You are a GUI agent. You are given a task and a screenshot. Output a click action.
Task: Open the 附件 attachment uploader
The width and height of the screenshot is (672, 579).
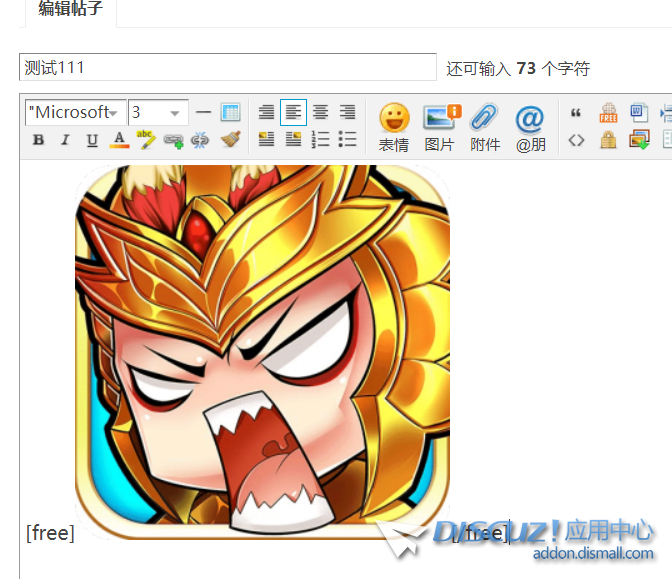pos(485,127)
